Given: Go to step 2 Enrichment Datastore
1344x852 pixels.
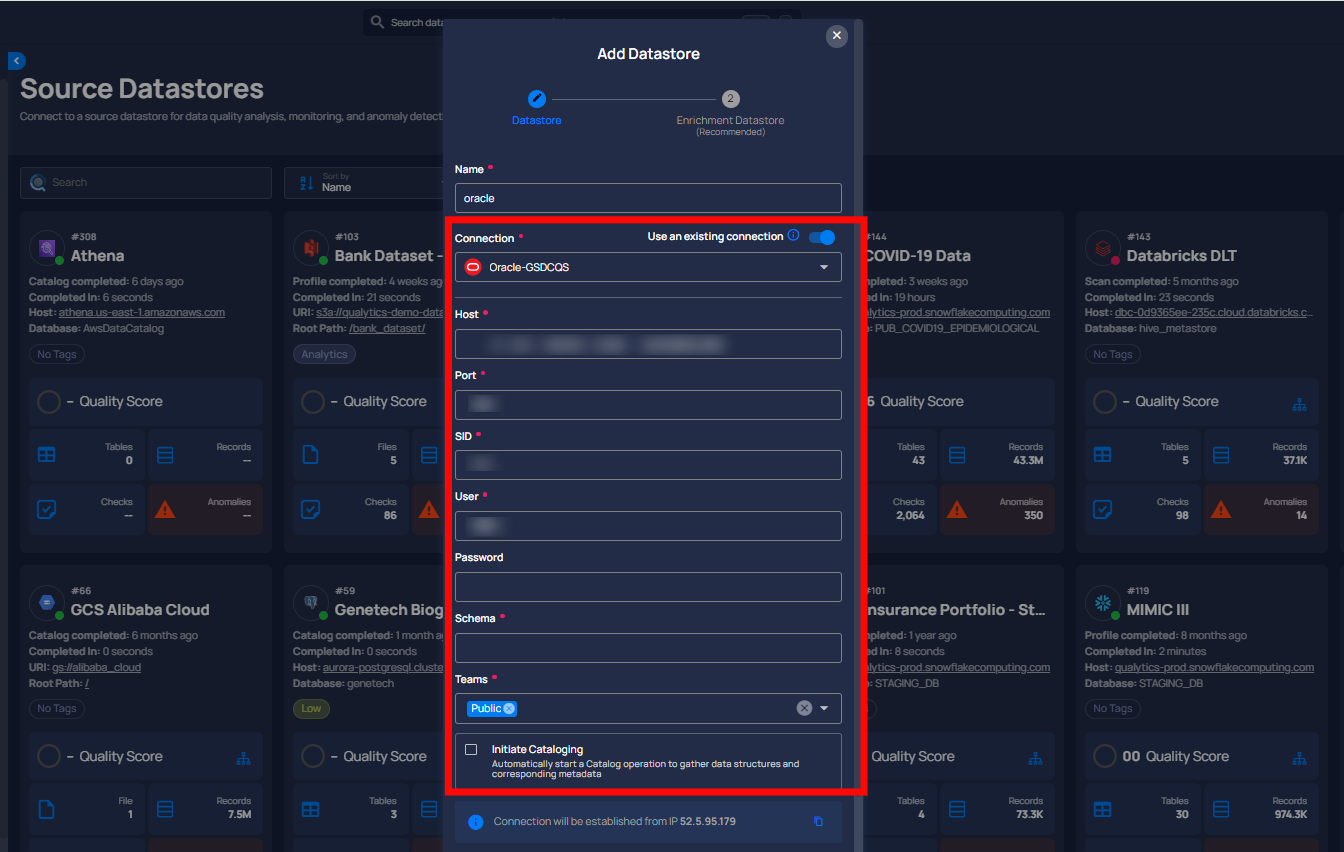Looking at the screenshot, I should tap(731, 99).
